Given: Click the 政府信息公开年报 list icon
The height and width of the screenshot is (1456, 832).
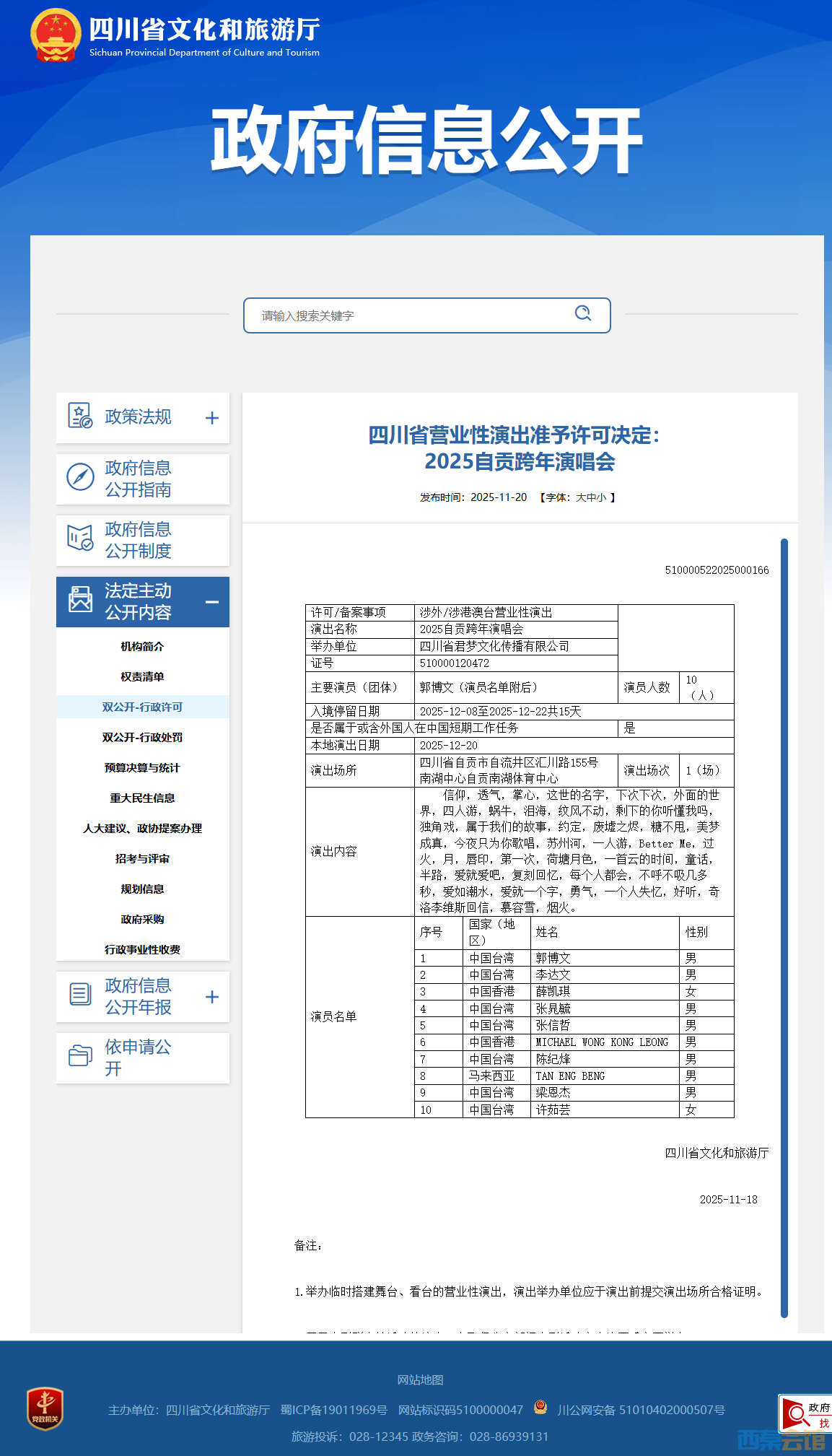Looking at the screenshot, I should coord(80,995).
